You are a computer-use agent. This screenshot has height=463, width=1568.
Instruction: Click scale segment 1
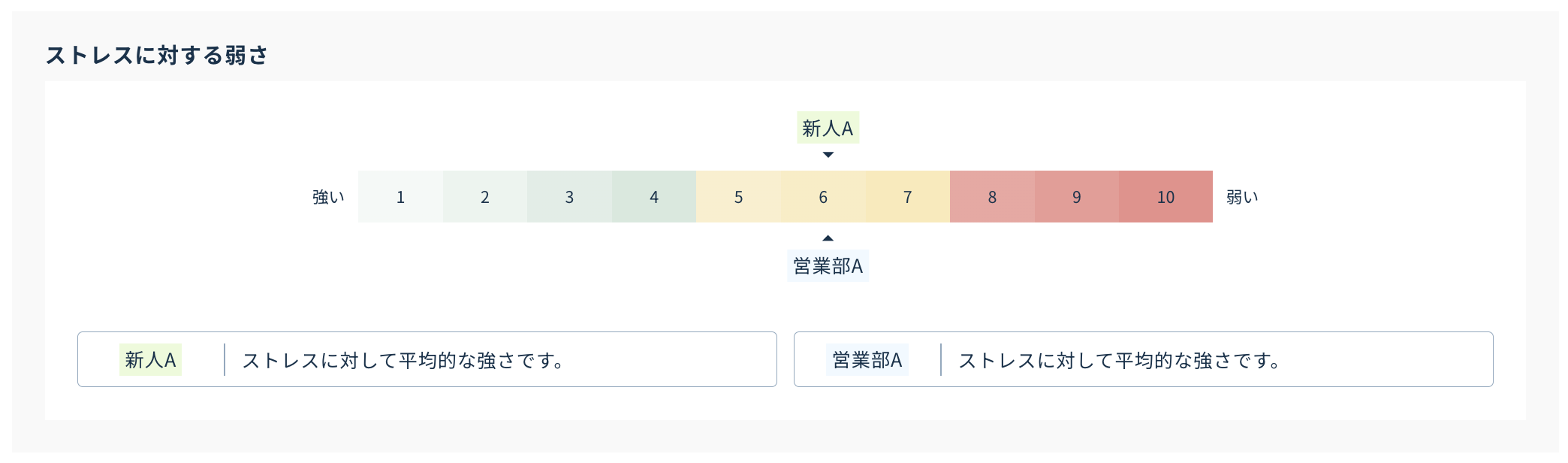[x=400, y=196]
